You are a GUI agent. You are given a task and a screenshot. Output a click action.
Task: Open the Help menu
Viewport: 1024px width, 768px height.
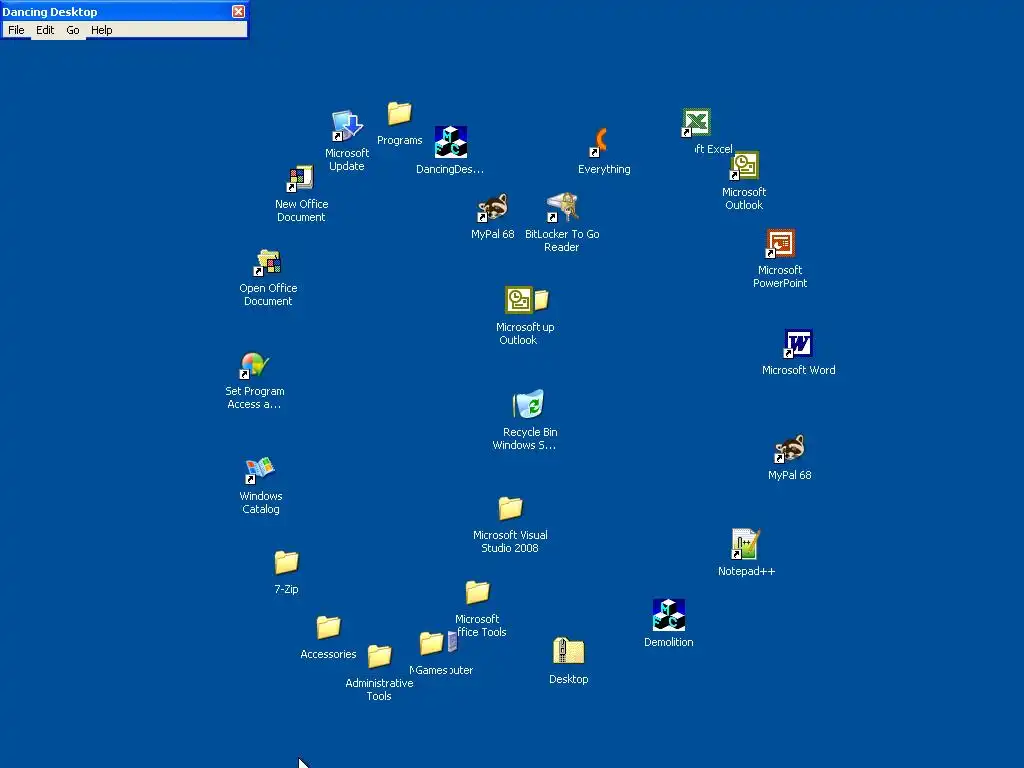pos(101,30)
